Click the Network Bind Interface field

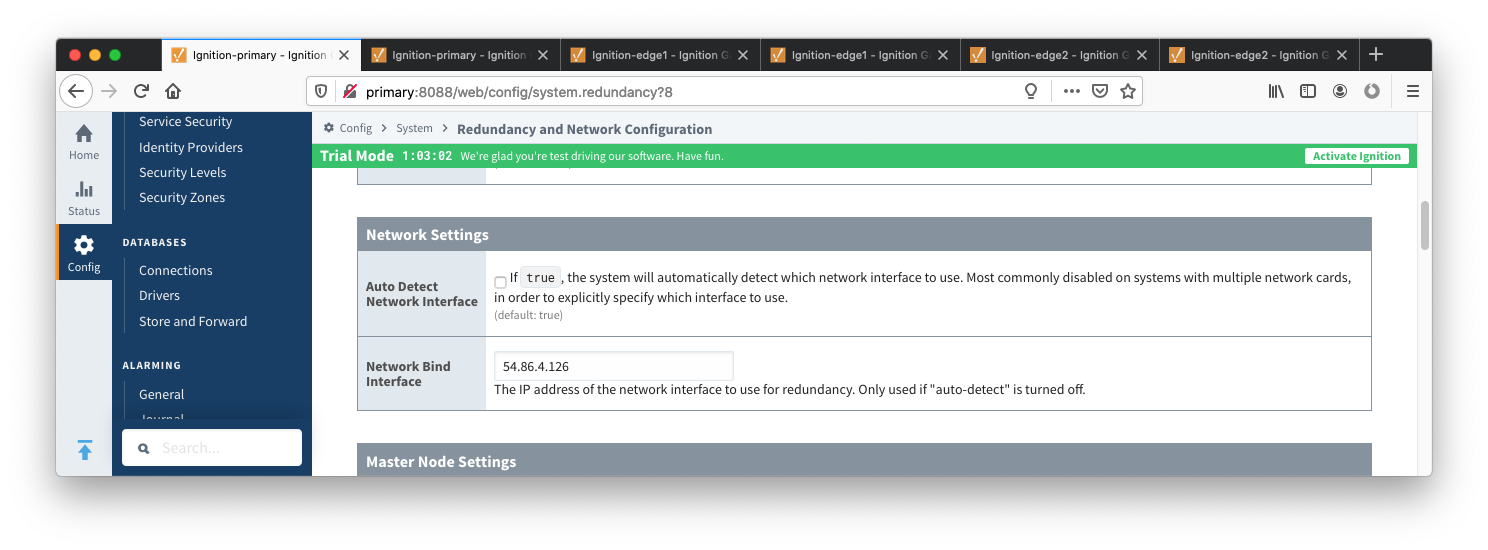pos(614,366)
